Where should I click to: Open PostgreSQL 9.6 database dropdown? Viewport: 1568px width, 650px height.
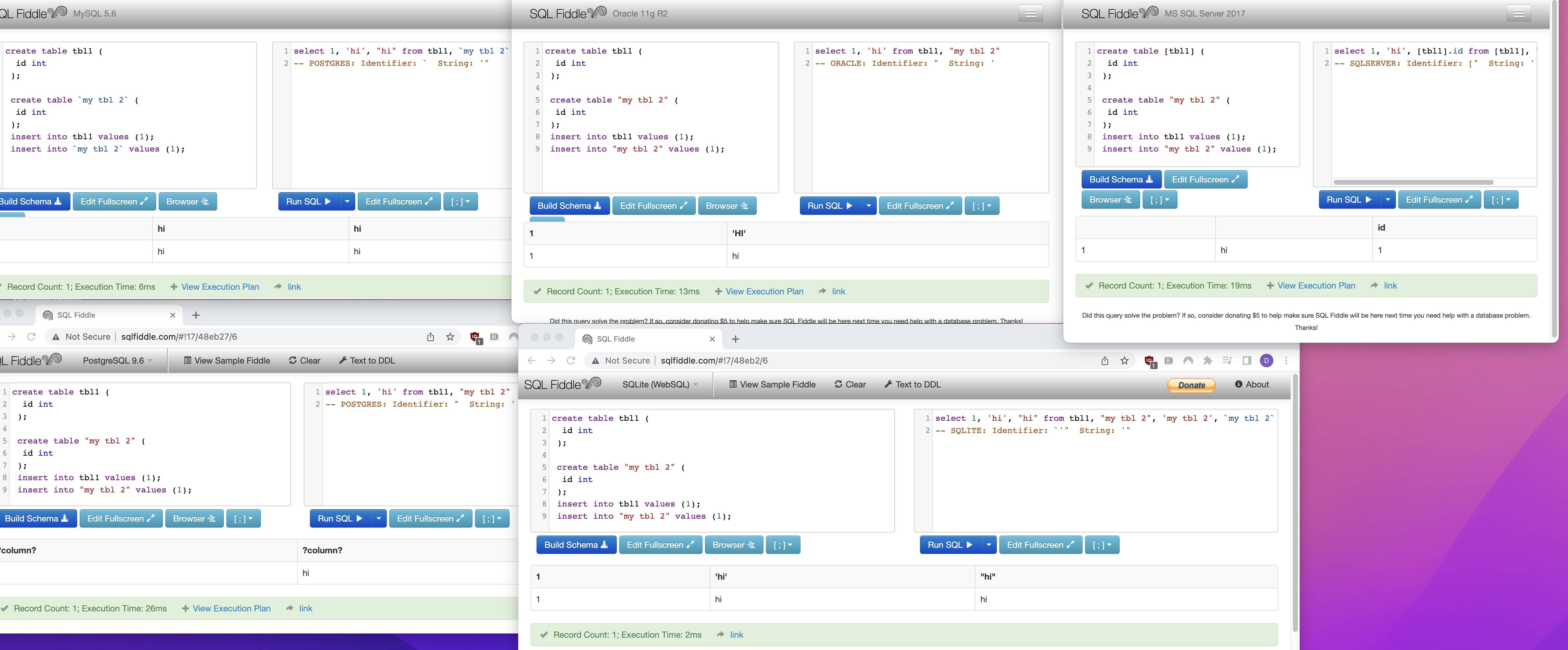[118, 360]
